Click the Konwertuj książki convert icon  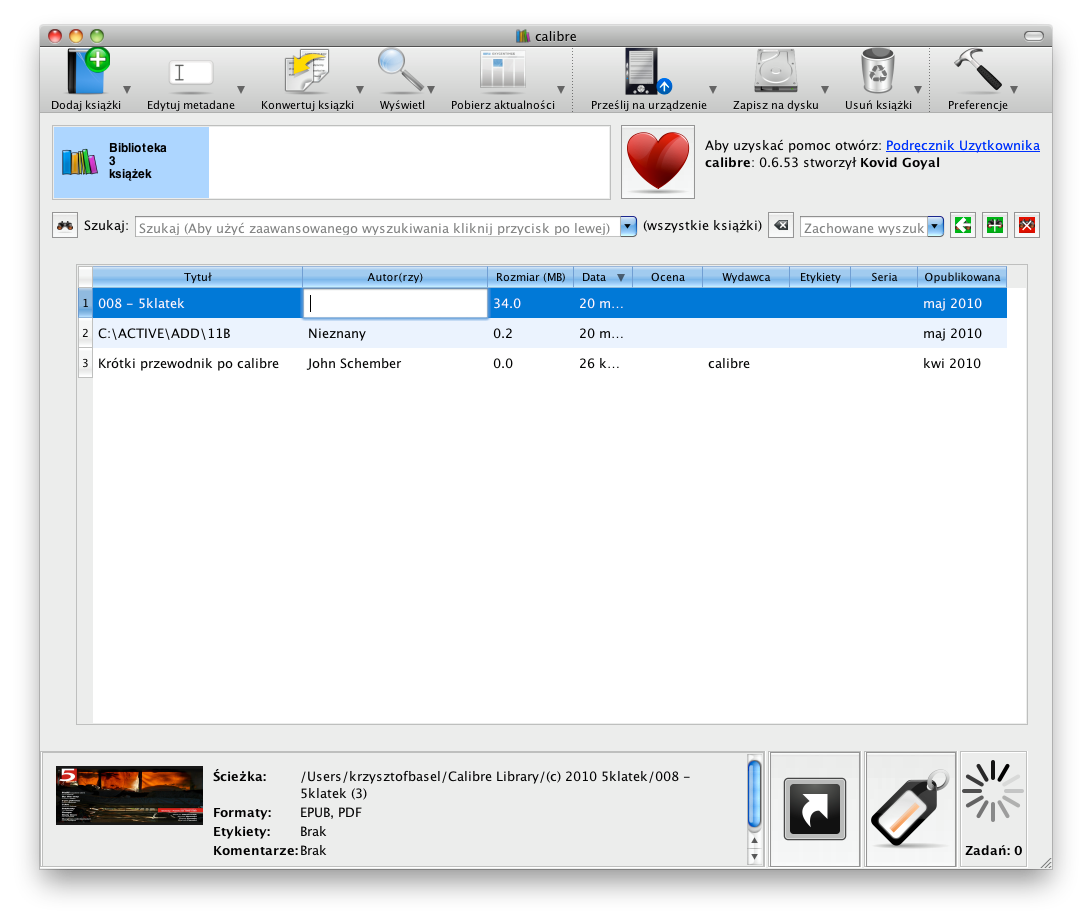(306, 71)
